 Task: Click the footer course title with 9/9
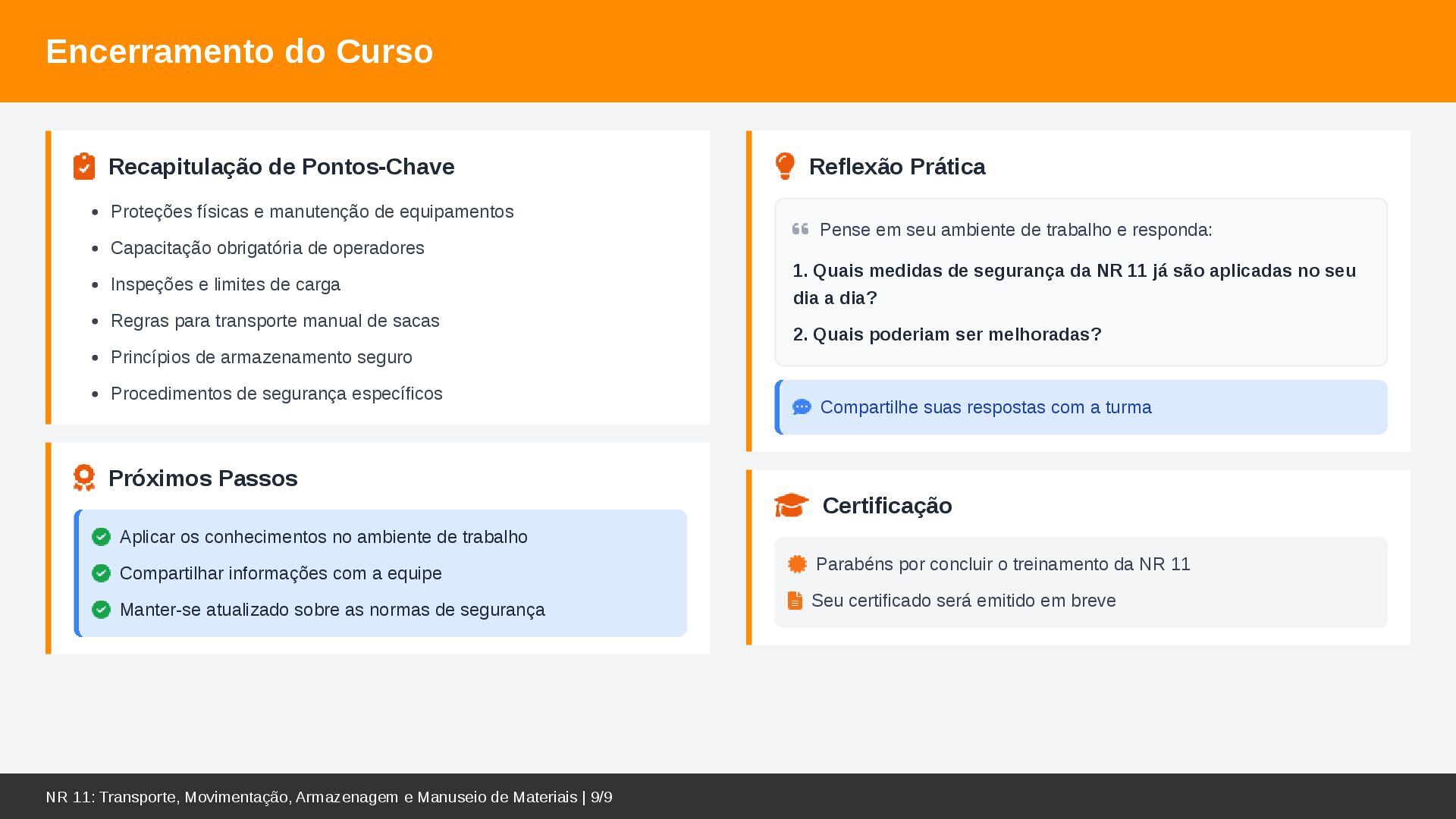tap(329, 797)
